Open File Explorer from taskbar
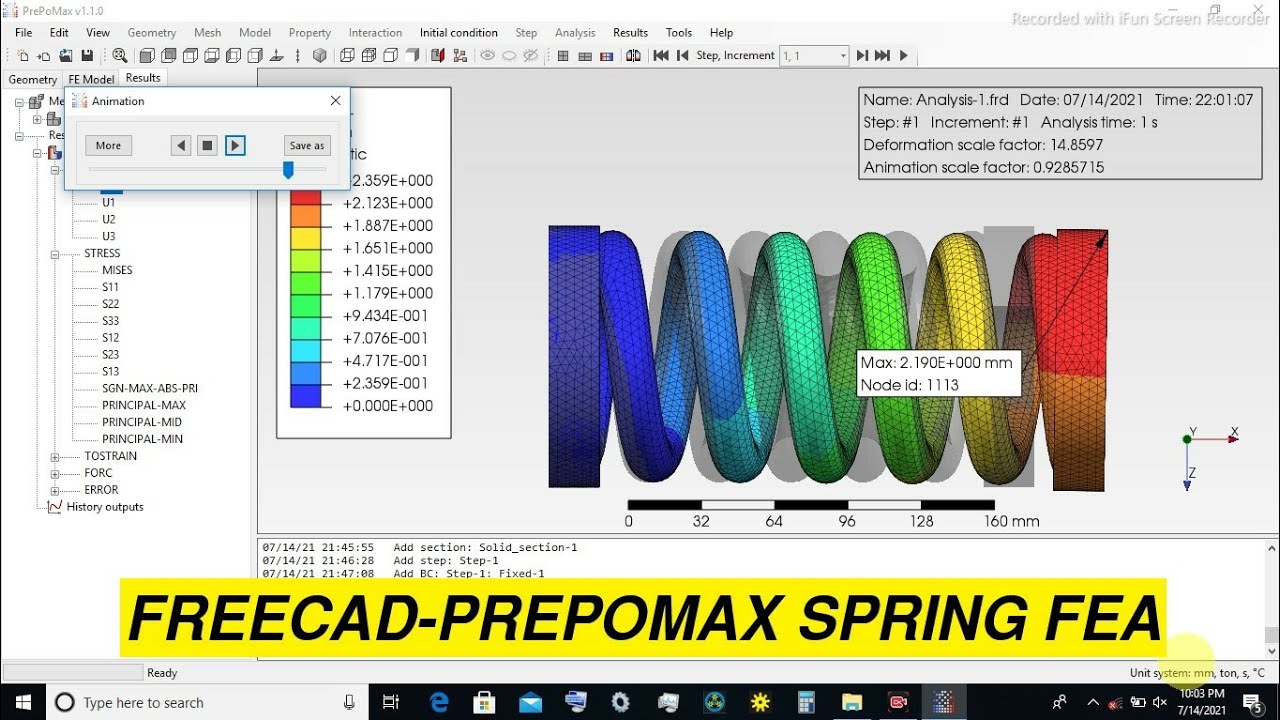Screen dimensions: 1280x720 point(852,703)
